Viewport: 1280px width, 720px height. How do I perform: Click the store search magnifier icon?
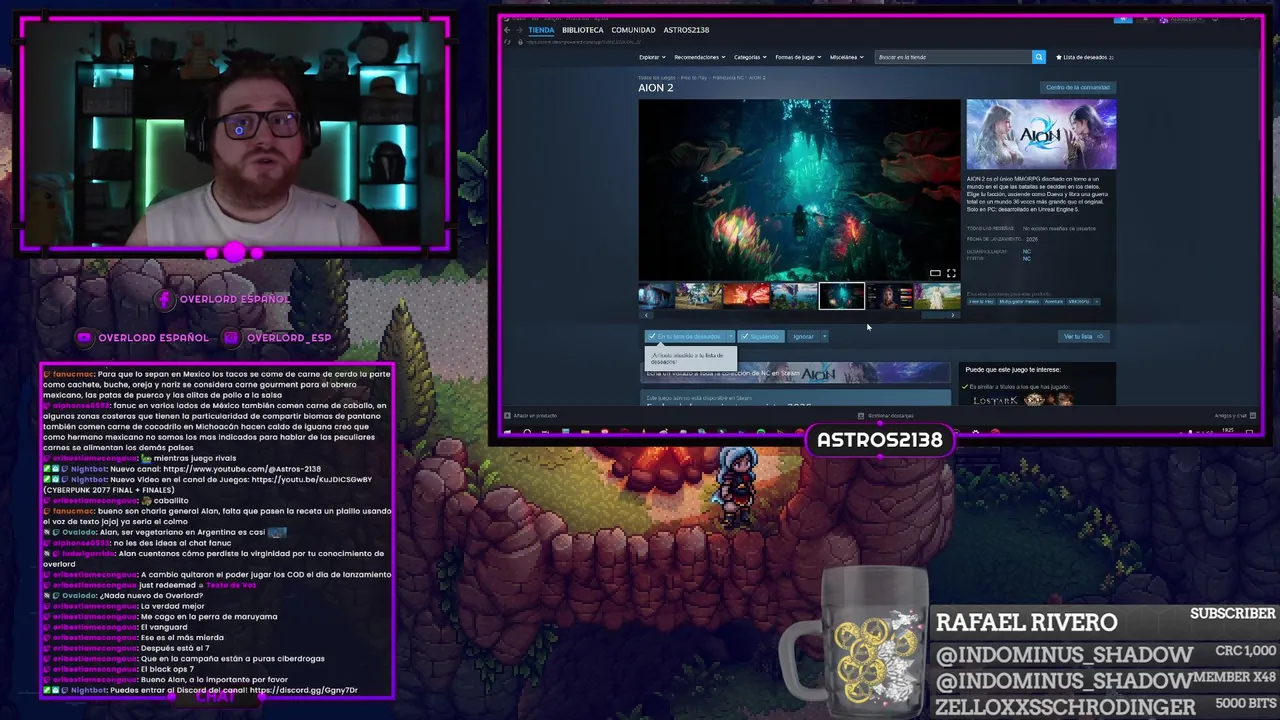point(1038,57)
